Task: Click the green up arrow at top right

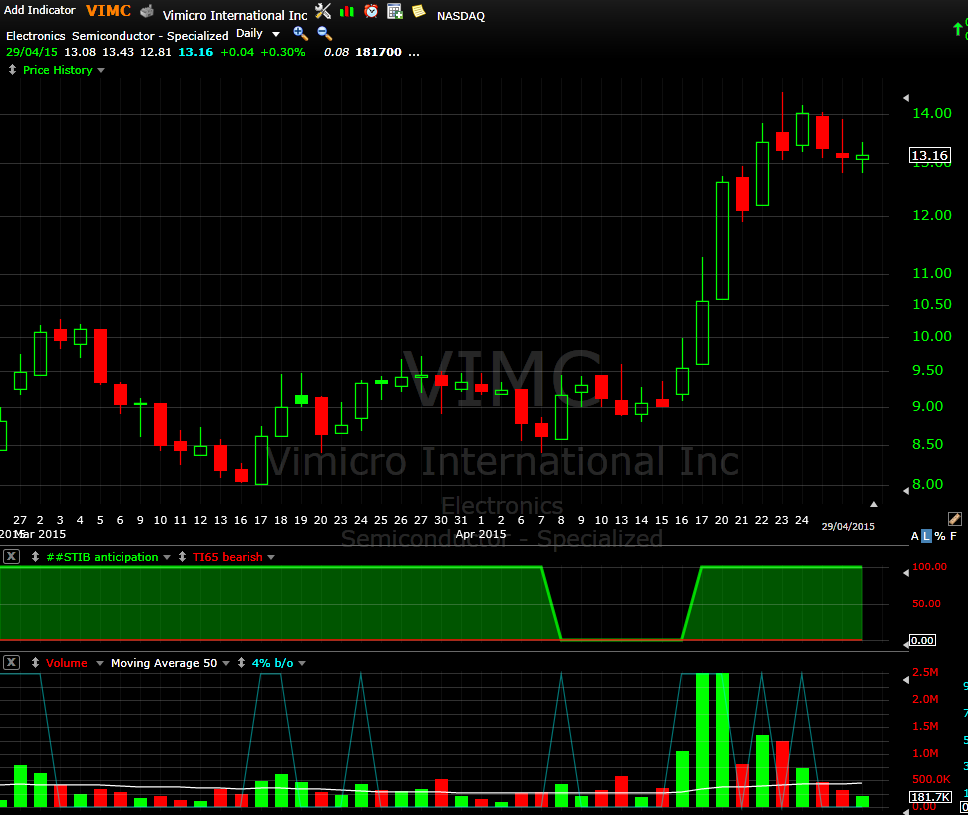Action: 958,28
